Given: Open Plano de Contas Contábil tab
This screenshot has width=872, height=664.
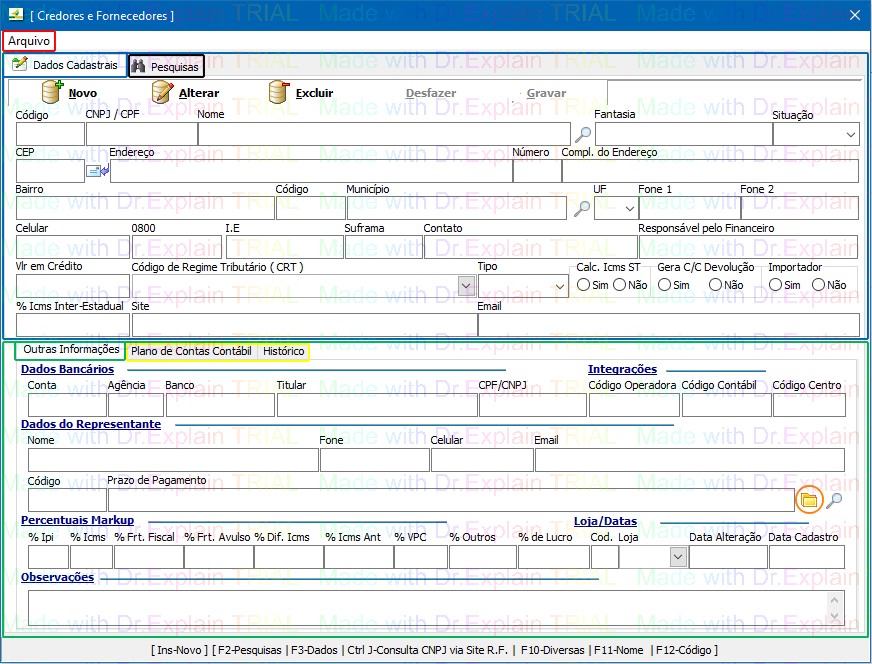Looking at the screenshot, I should click(191, 351).
